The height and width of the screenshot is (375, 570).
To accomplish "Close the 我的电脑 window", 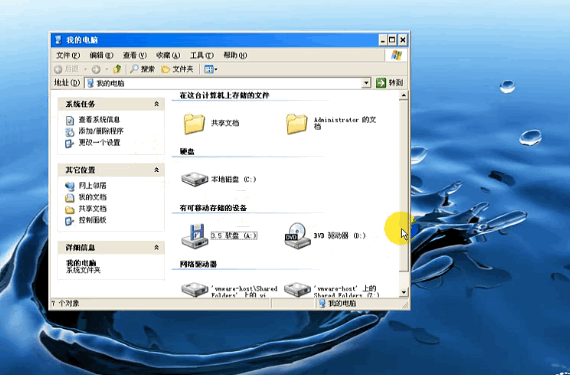I will [402, 40].
